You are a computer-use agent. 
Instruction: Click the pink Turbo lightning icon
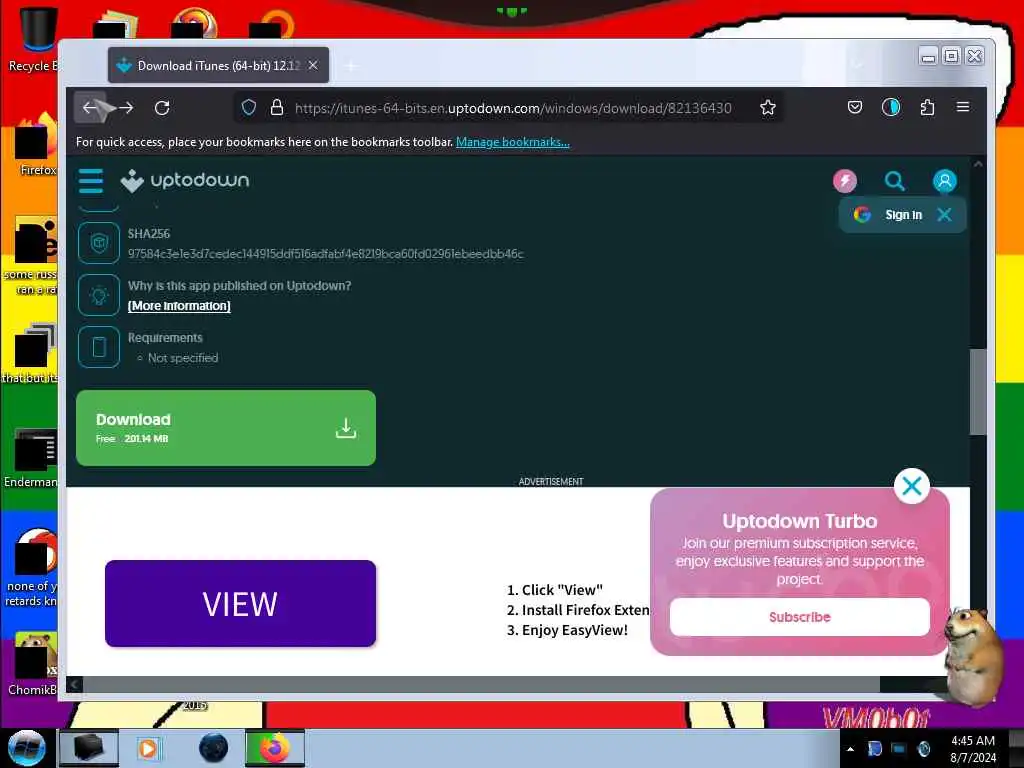[x=845, y=181]
